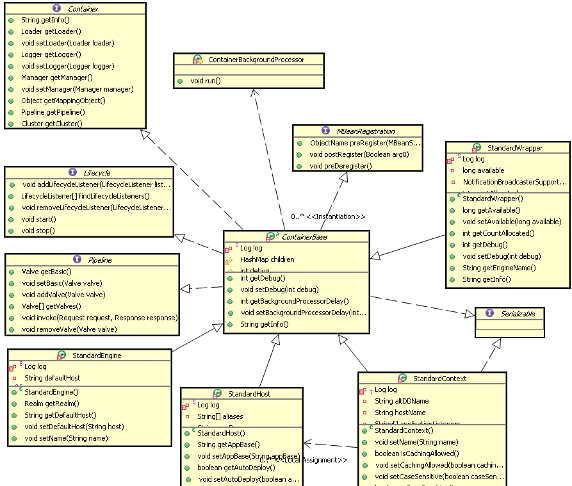This screenshot has width=572, height=486.
Task: Select the MBeanRegistration interface icon
Action: point(326,130)
